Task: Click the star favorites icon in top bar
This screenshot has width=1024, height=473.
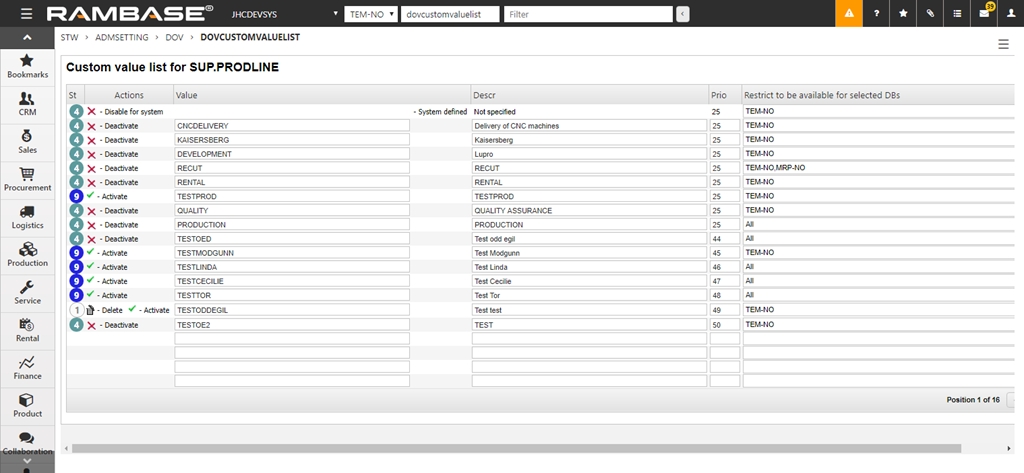Action: coord(904,14)
